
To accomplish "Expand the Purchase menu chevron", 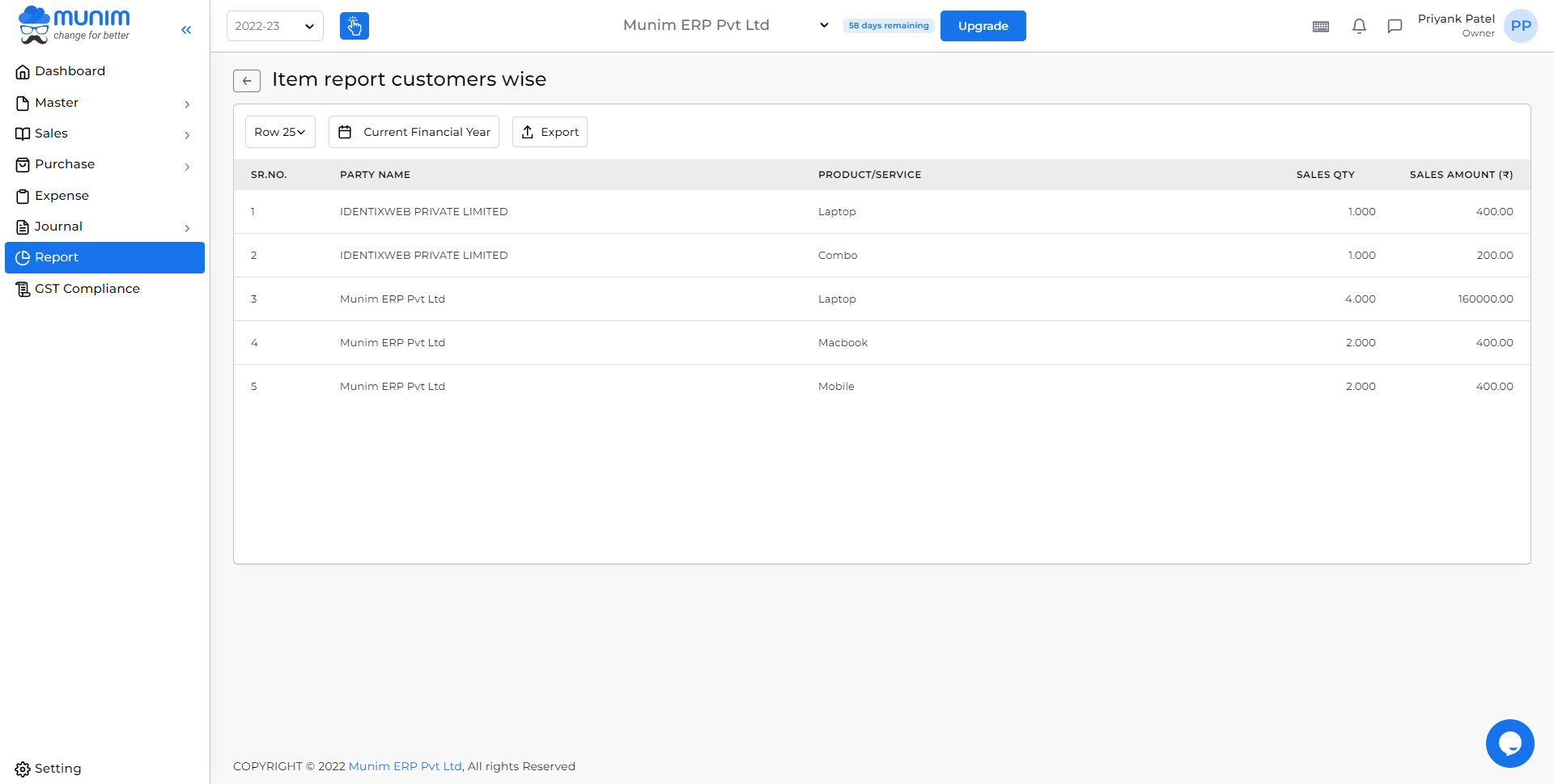I will (x=187, y=167).
